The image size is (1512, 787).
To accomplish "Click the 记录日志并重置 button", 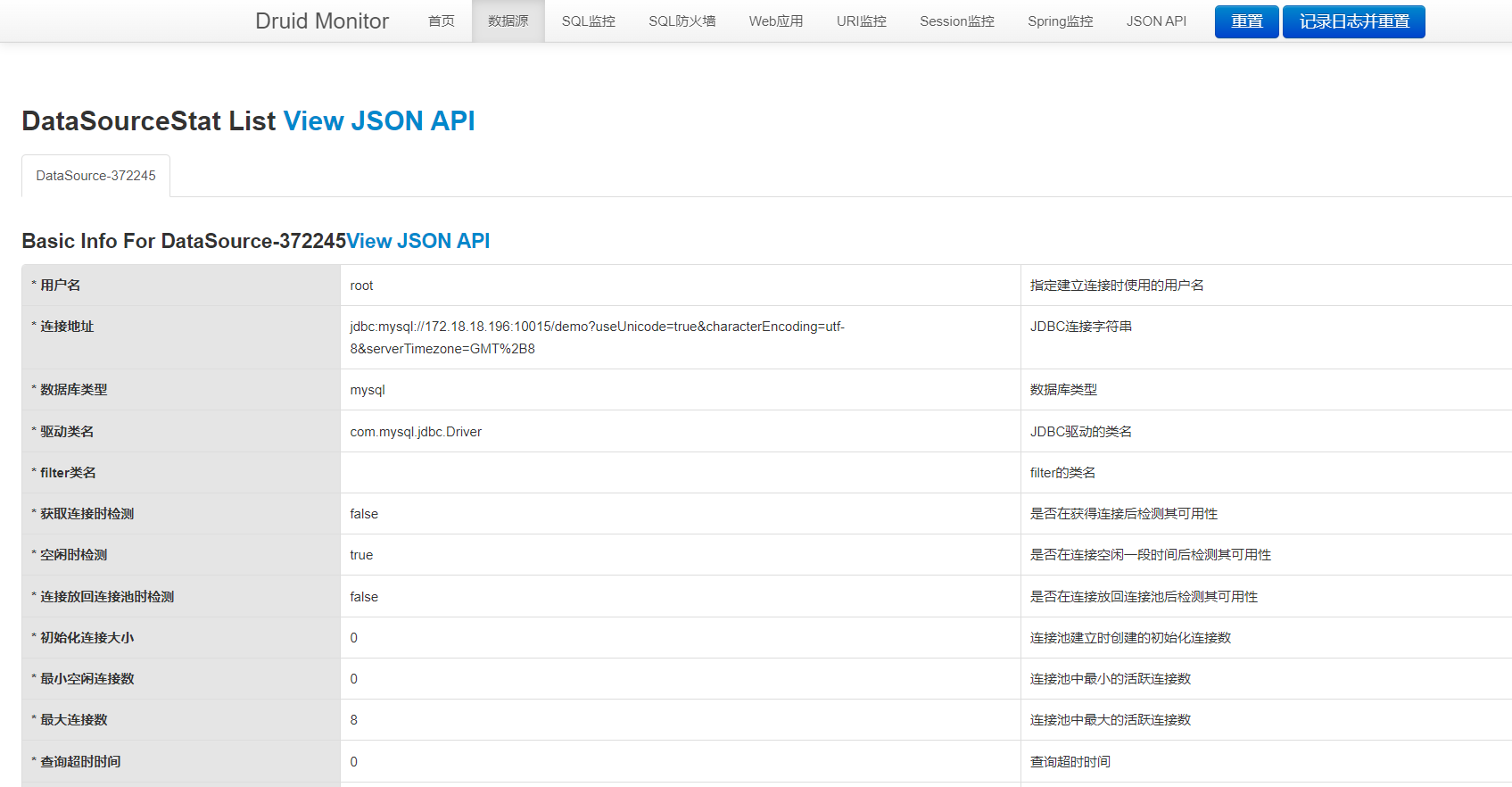I will tap(1353, 21).
